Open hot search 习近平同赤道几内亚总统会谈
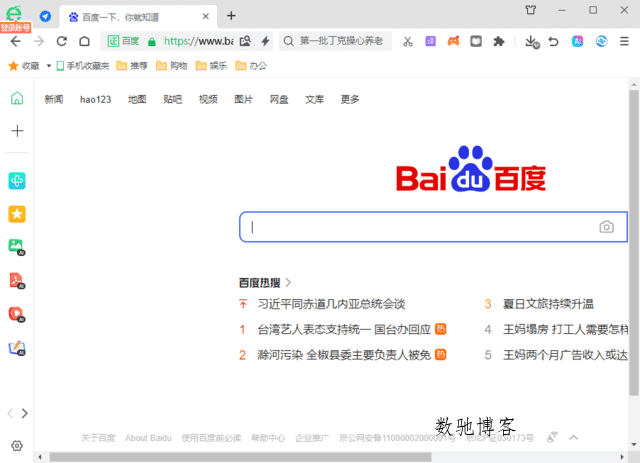The height and width of the screenshot is (463, 640). click(x=331, y=304)
